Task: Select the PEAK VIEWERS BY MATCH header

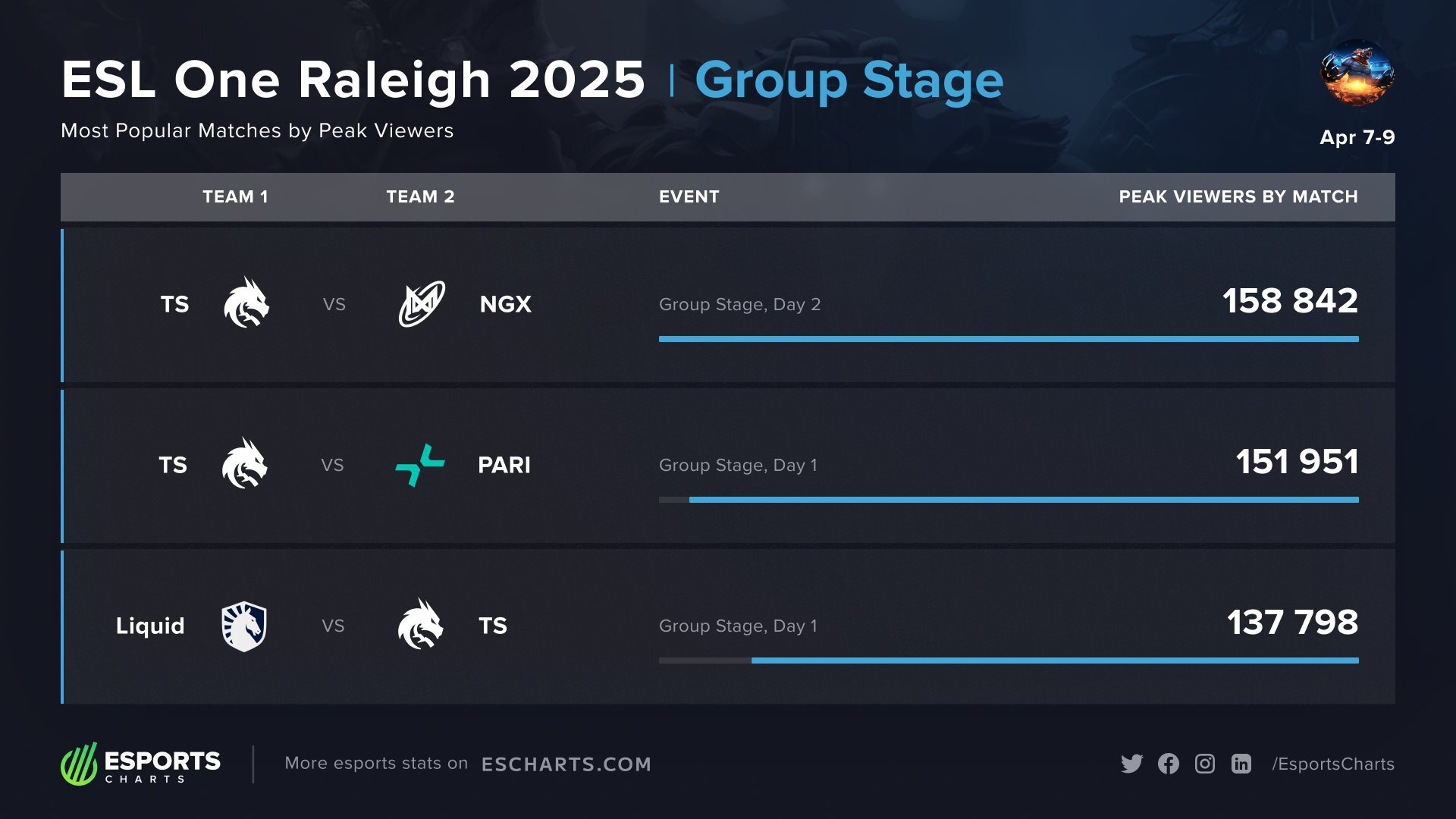Action: [x=1238, y=196]
